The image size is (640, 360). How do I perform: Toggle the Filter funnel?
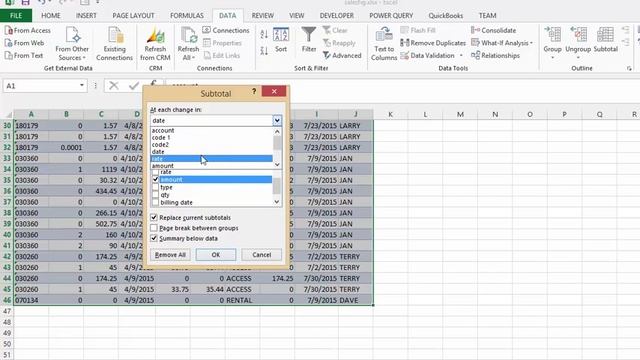pos(309,40)
